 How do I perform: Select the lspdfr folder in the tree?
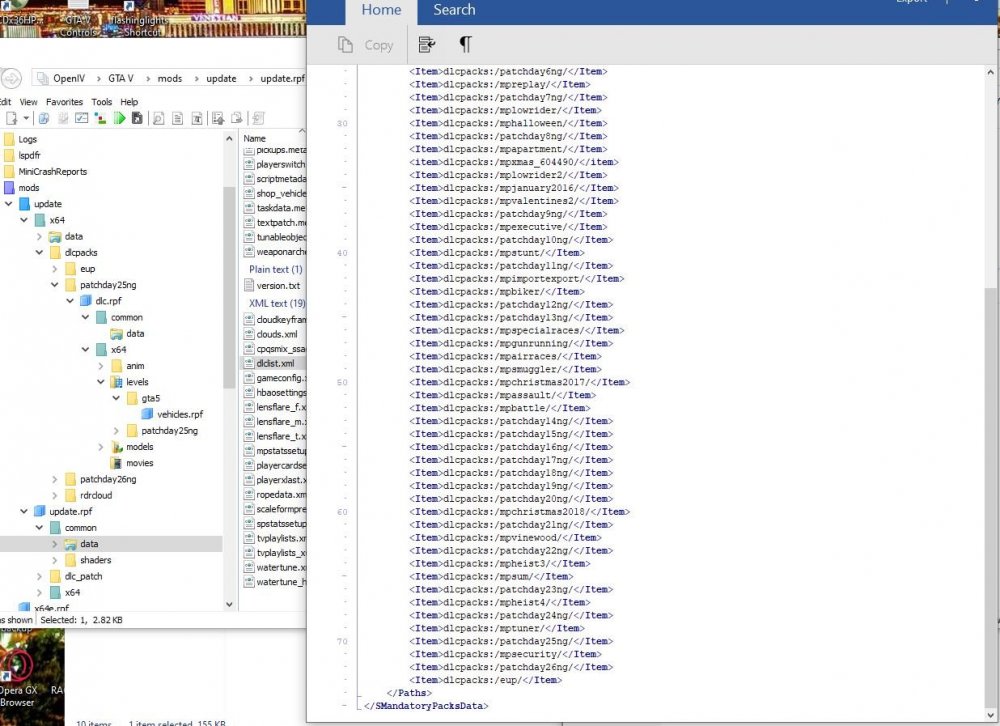tap(29, 155)
